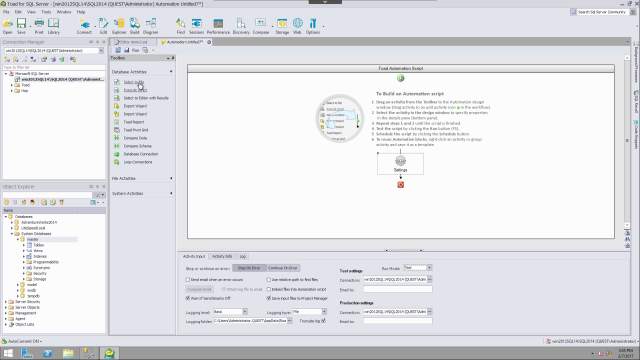The width and height of the screenshot is (640, 360).
Task: Open the Run Mode dropdown
Action: click(429, 268)
